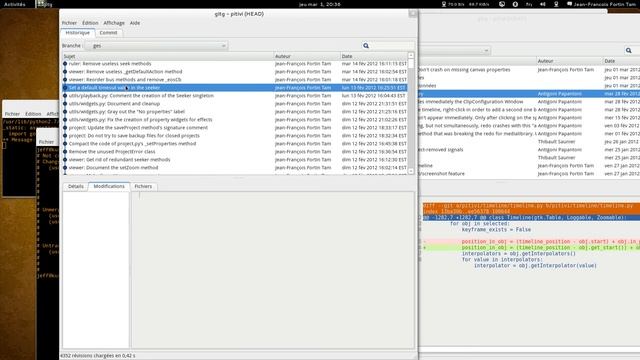
Task: Click diff header line for timeline.py in background window
Action: (x=531, y=206)
